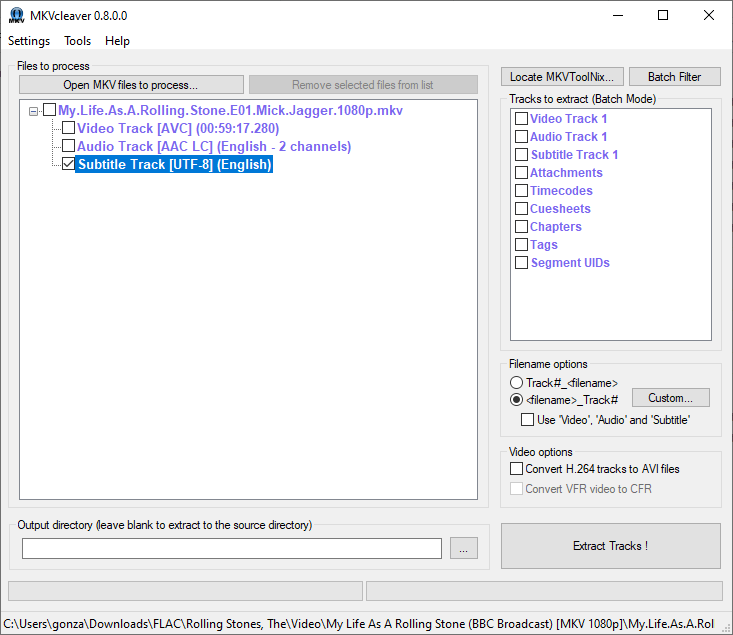The width and height of the screenshot is (733, 635).
Task: Close the MKVcleaver window
Action: 709,15
